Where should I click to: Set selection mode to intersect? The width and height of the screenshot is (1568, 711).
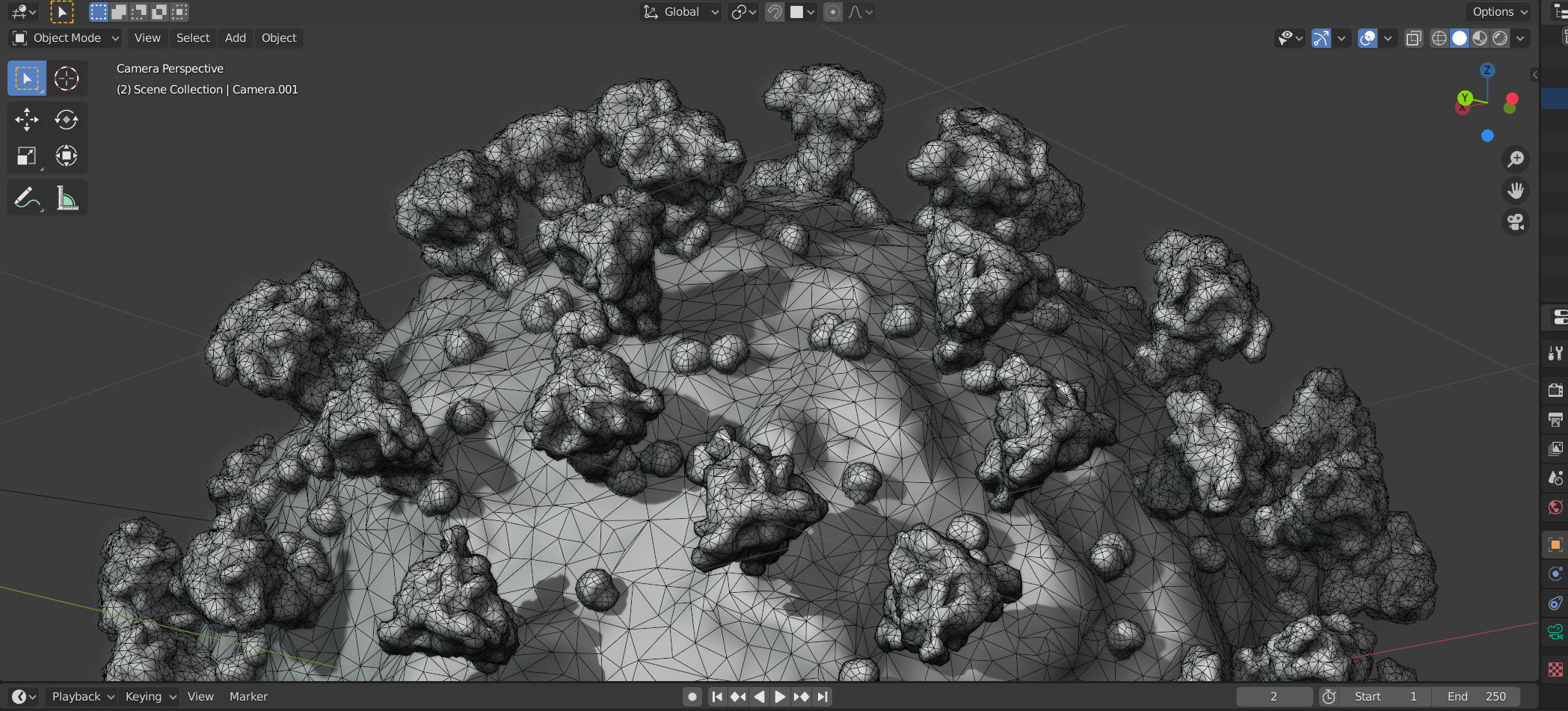tap(179, 12)
